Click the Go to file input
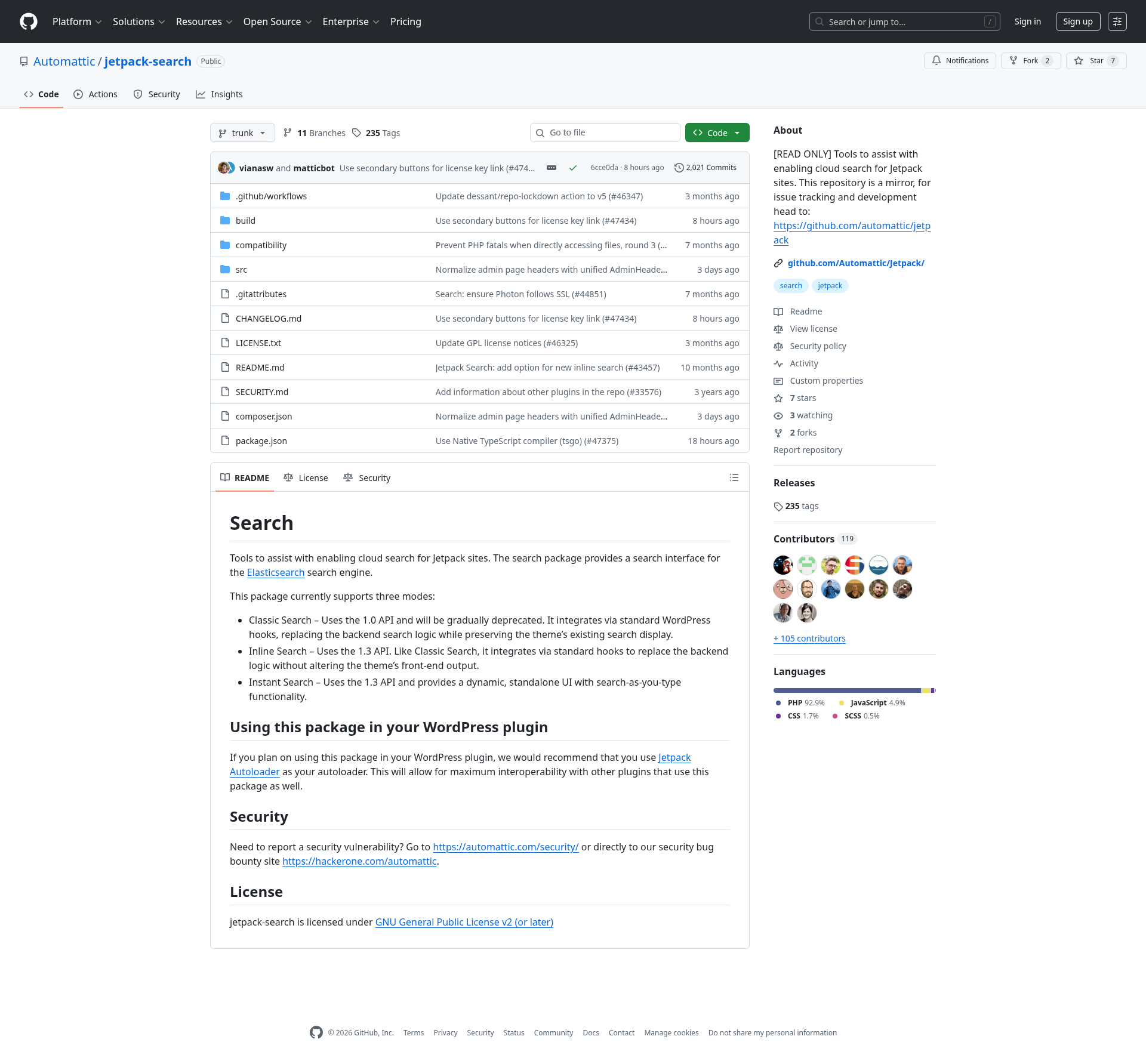Image resolution: width=1146 pixels, height=1064 pixels. [x=605, y=132]
